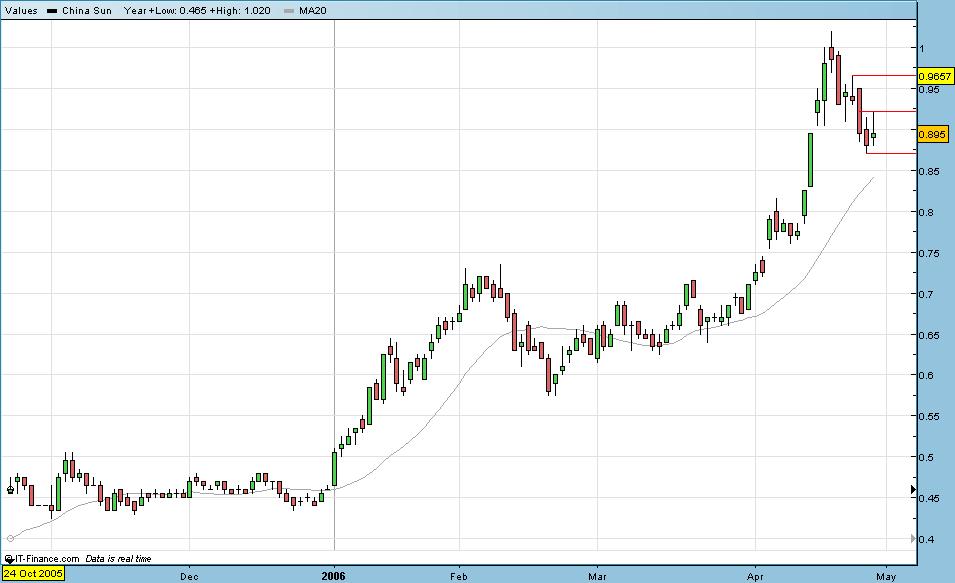Click the 'Values' label in the header
Screen dimensions: 955x583
(x=21, y=10)
